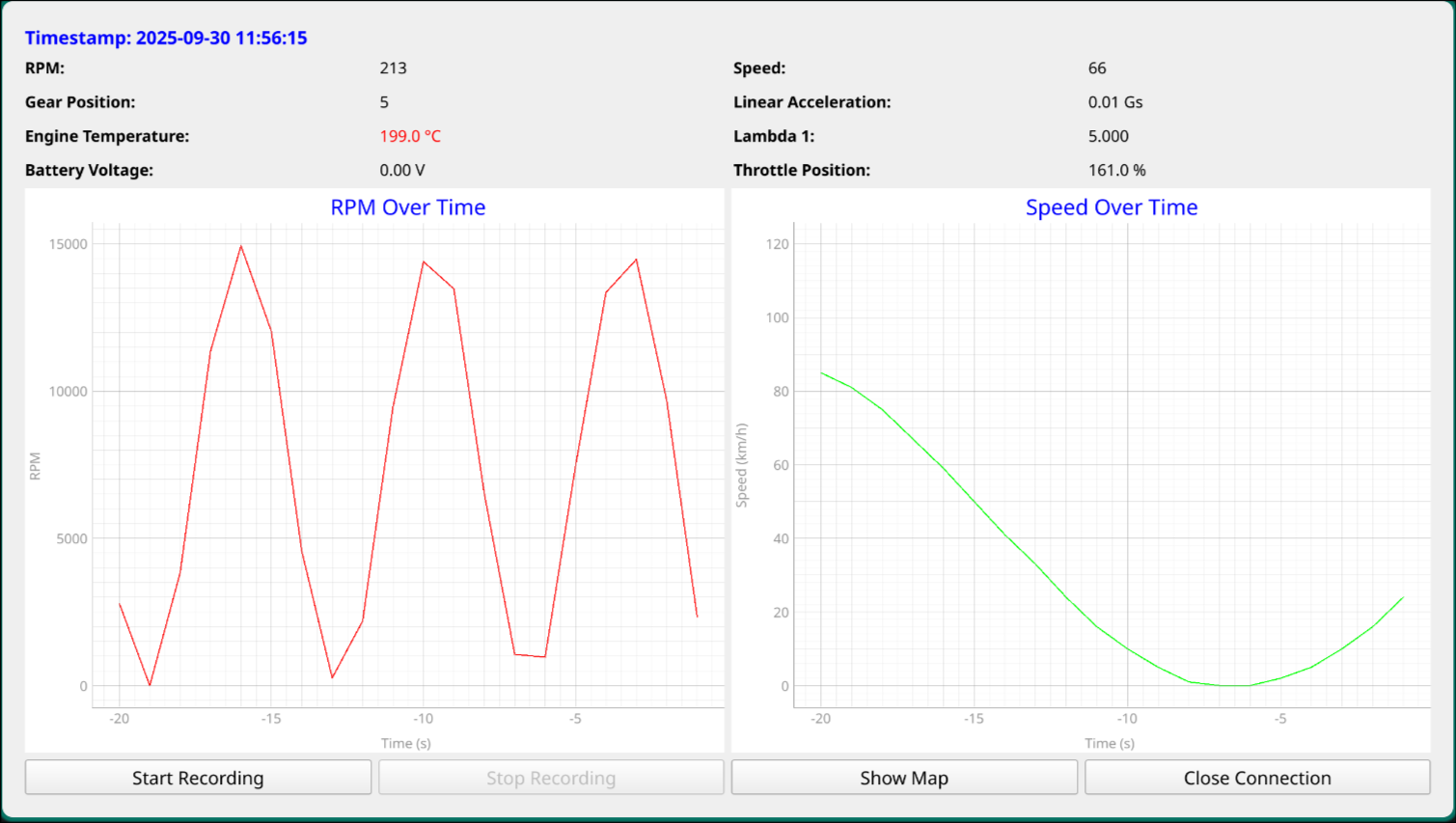Click the Engine Temperature label
Screen dimensions: 1456x823
click(107, 136)
